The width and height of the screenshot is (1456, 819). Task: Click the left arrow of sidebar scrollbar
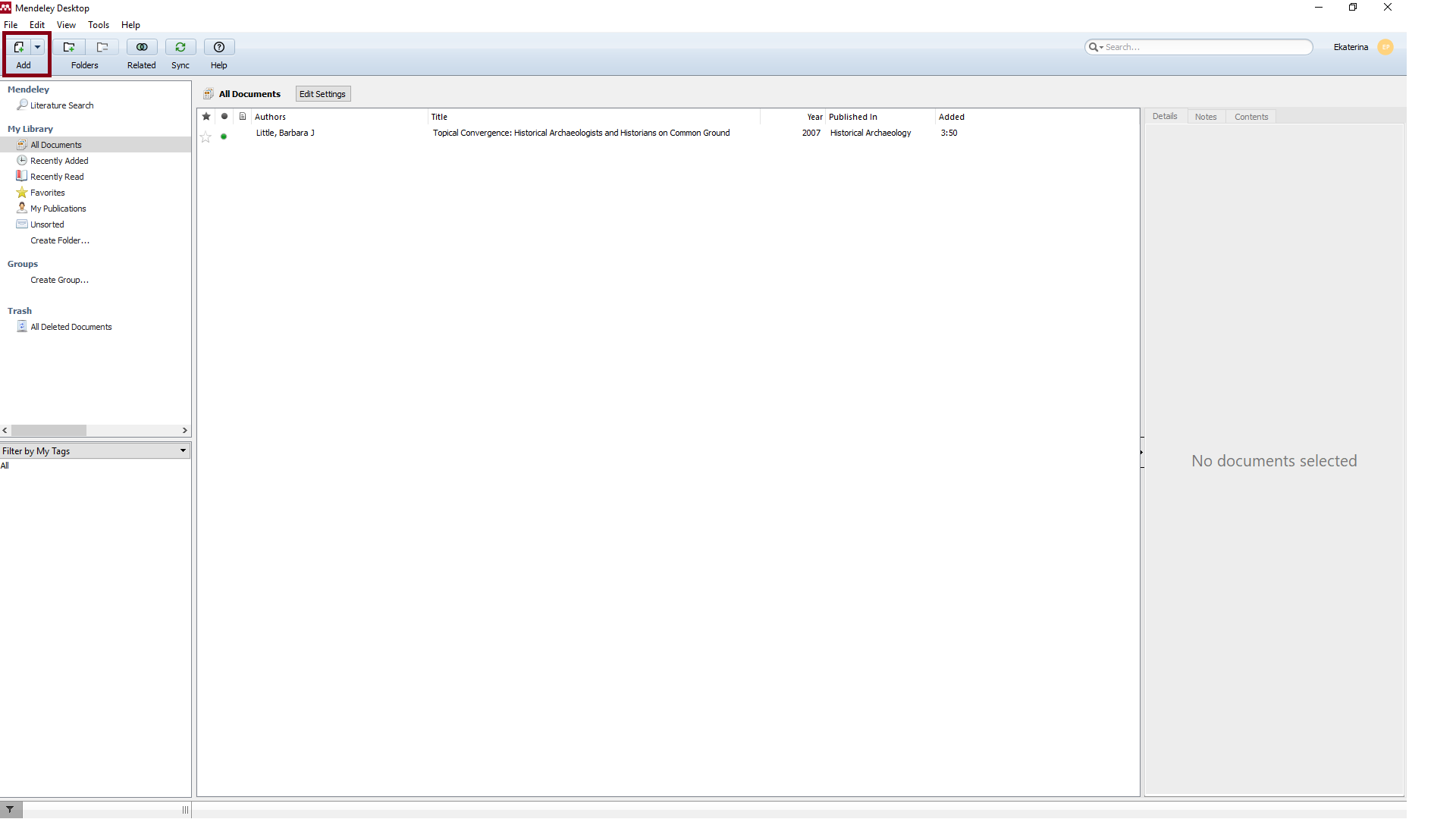(x=5, y=430)
